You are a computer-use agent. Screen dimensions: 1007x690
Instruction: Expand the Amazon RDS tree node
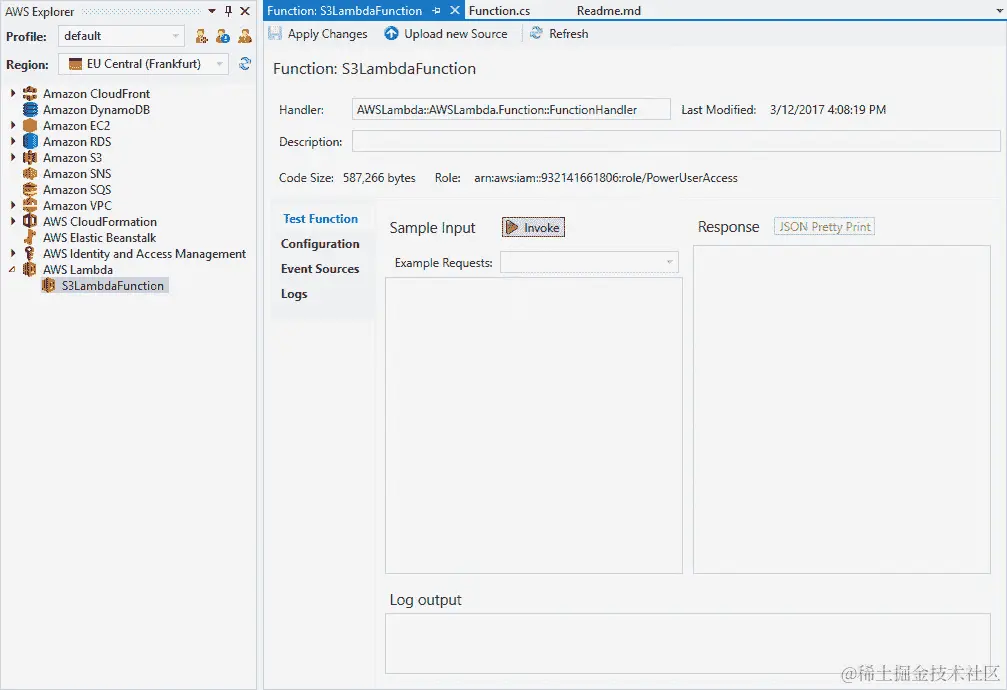13,141
